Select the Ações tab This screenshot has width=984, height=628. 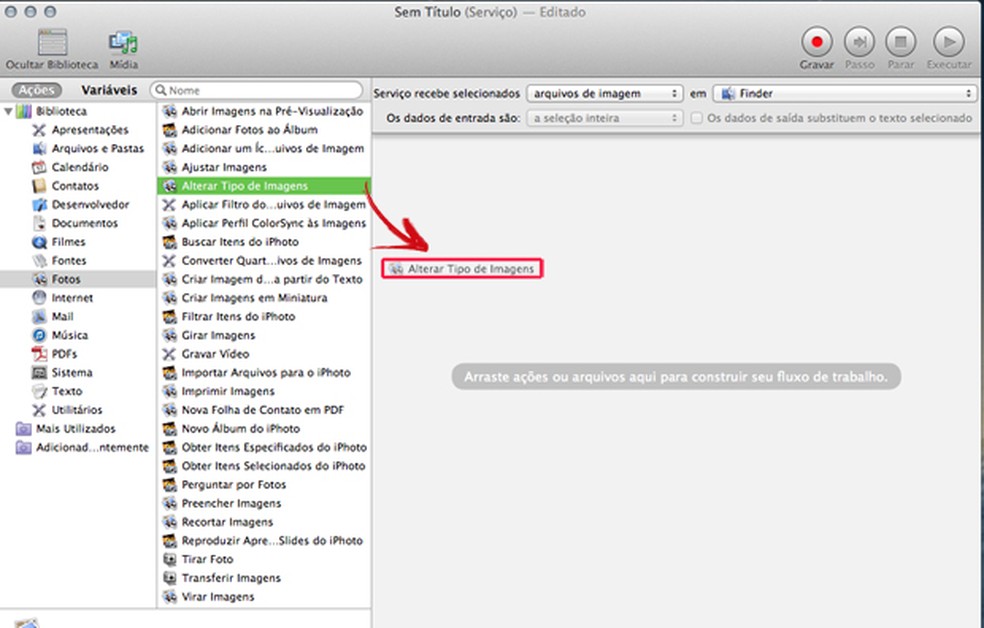point(36,89)
